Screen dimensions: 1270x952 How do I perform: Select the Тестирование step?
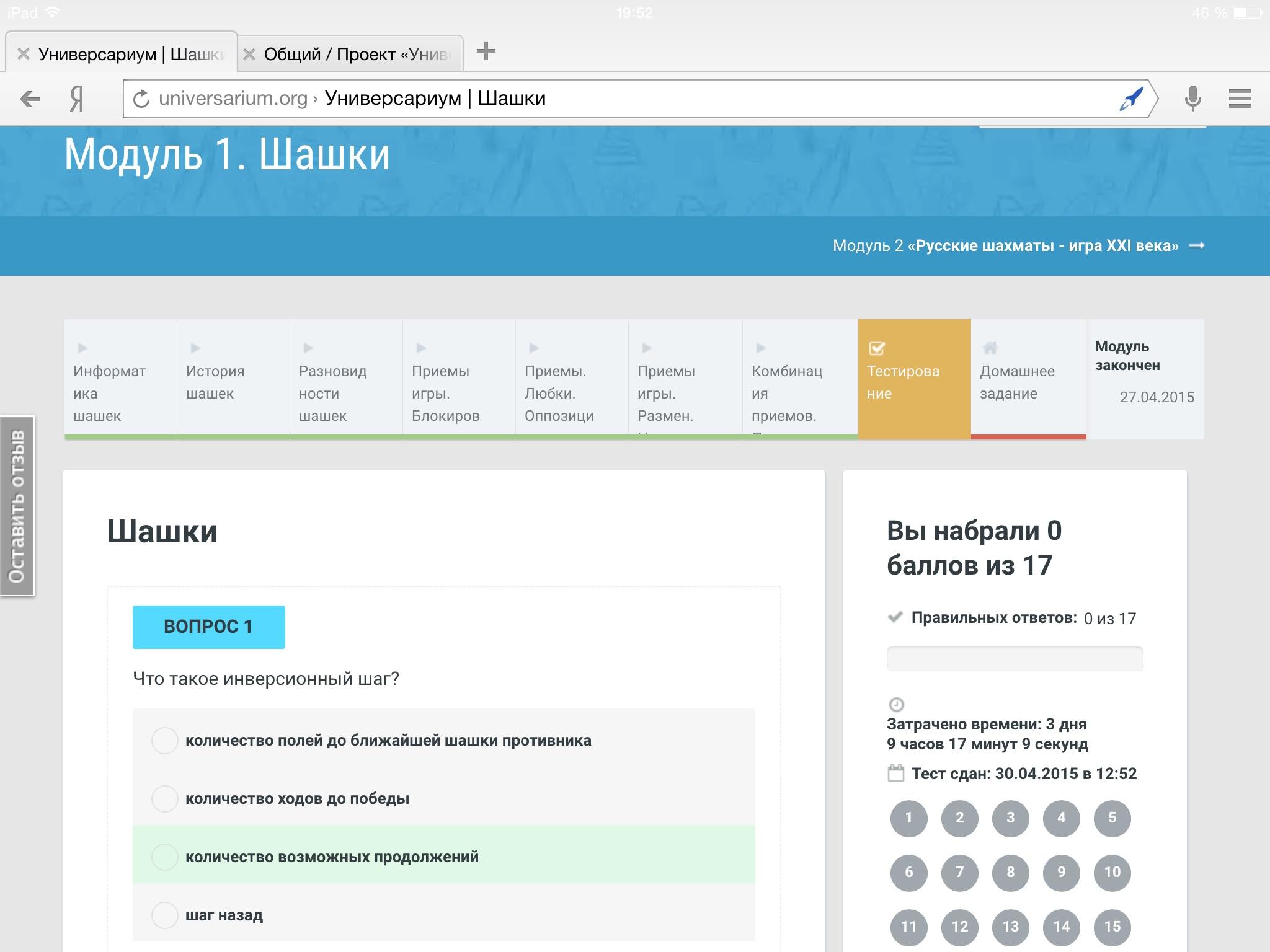point(915,379)
